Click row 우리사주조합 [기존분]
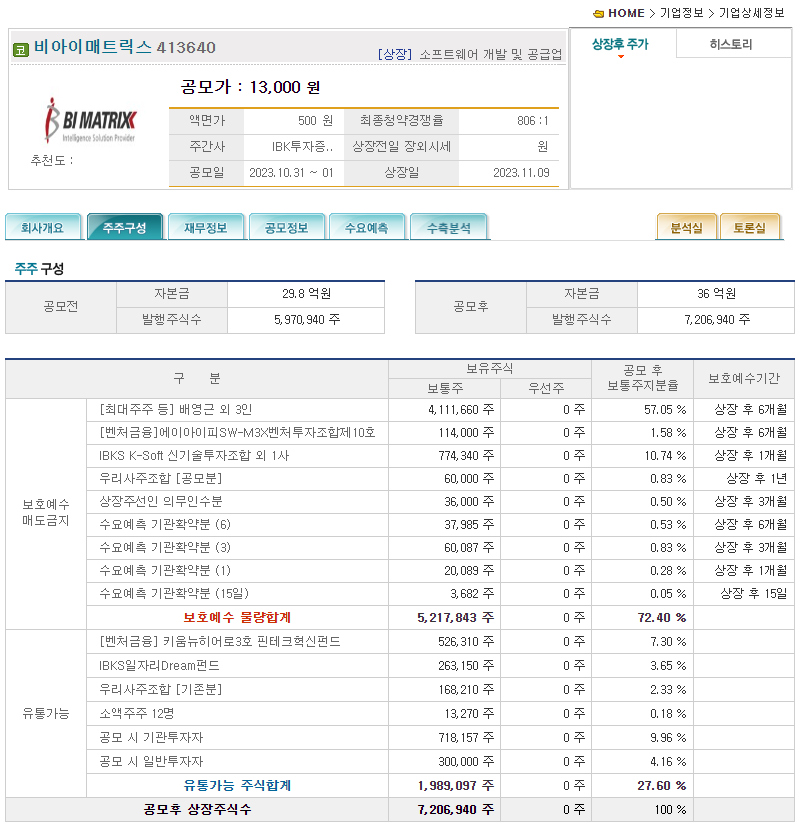The width and height of the screenshot is (810, 835). click(x=160, y=689)
